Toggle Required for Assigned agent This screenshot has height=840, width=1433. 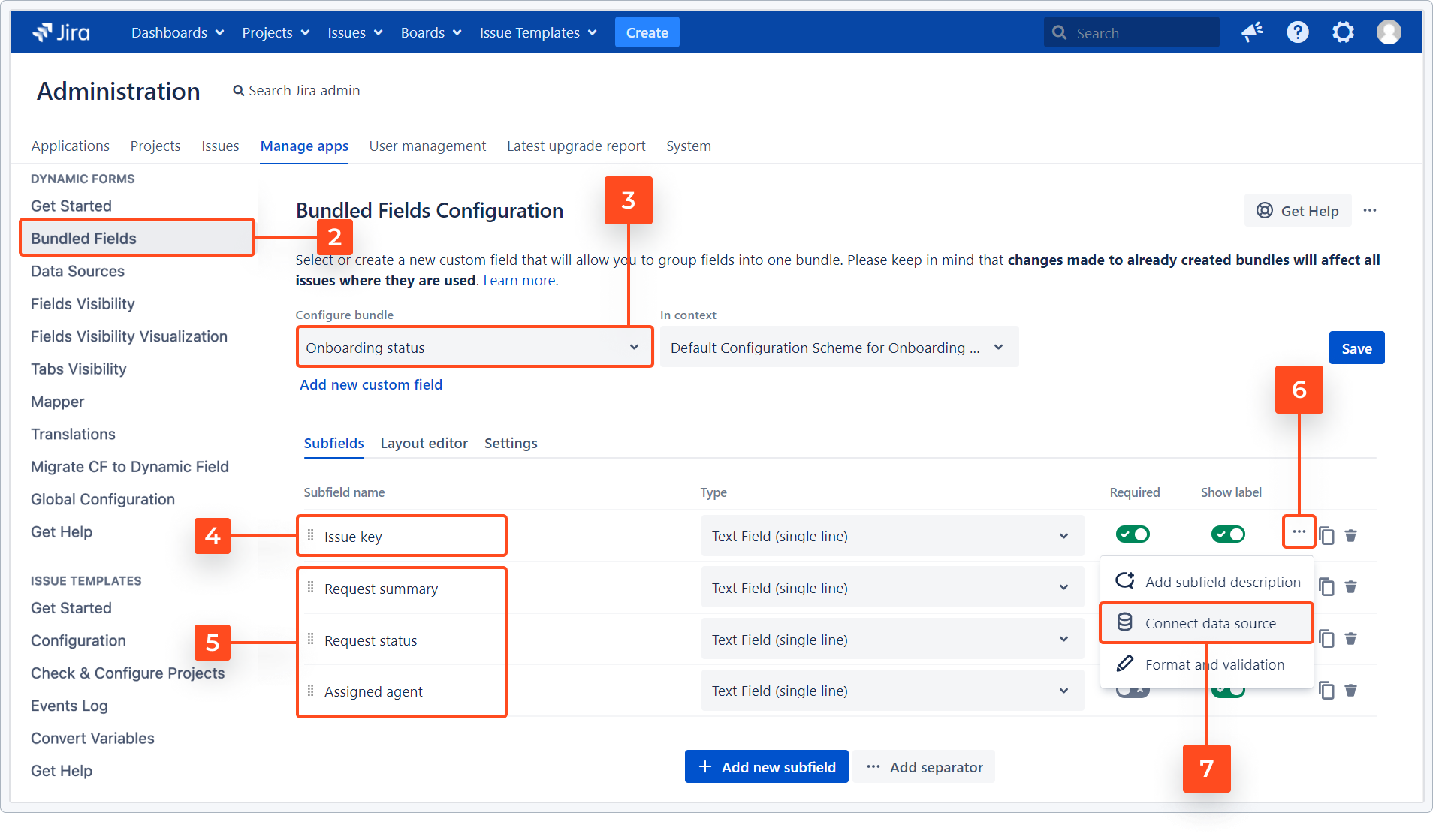pos(1133,692)
